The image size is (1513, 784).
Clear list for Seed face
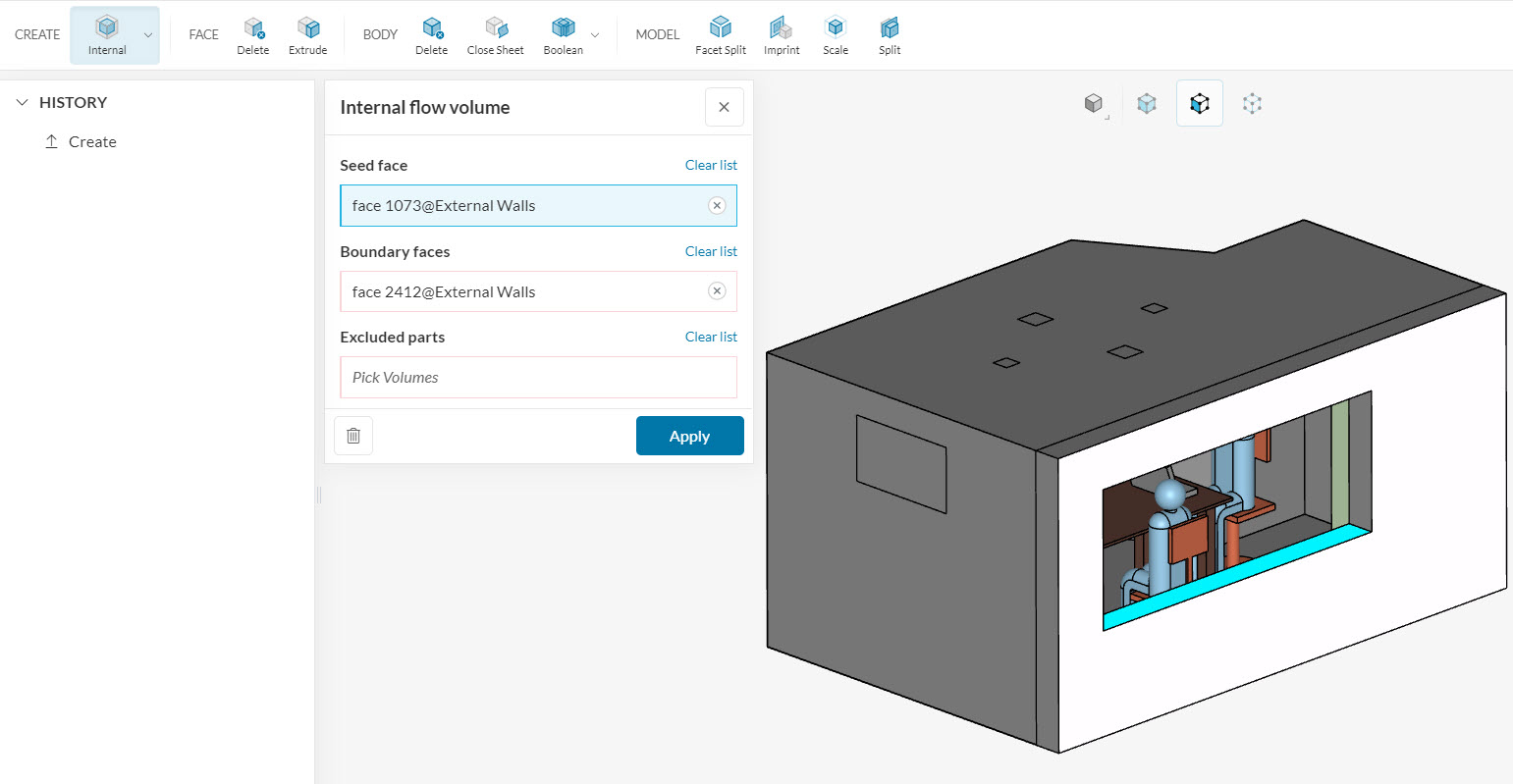pos(711,165)
